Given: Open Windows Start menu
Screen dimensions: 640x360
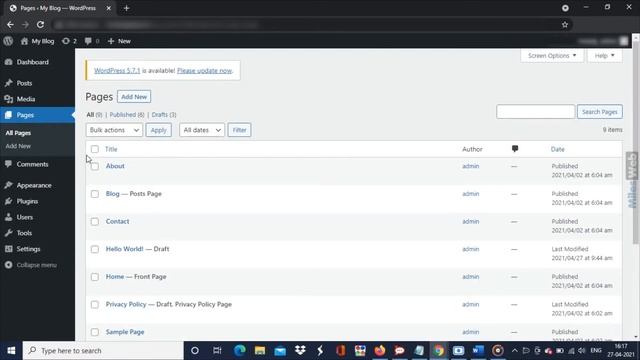Looking at the screenshot, I should pyautogui.click(x=11, y=351).
